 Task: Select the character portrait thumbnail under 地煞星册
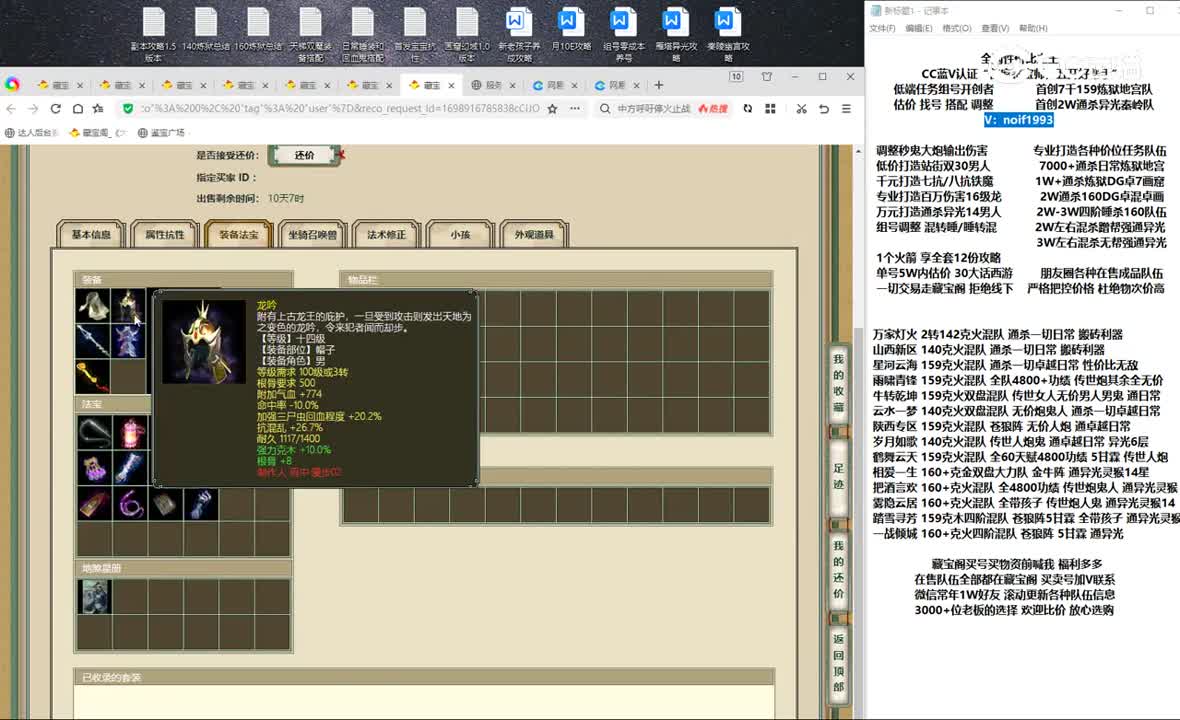pyautogui.click(x=94, y=597)
